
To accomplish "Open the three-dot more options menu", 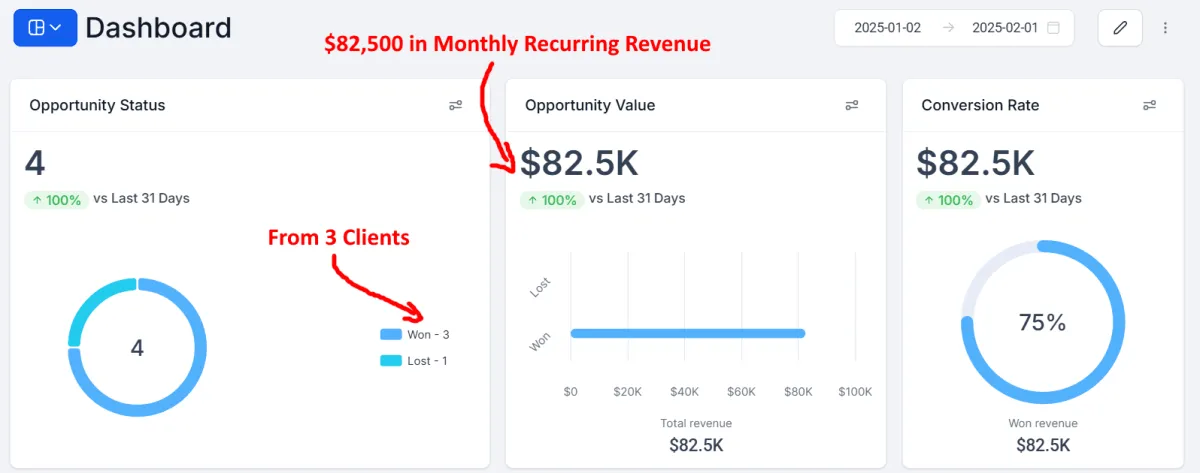I will (1165, 28).
